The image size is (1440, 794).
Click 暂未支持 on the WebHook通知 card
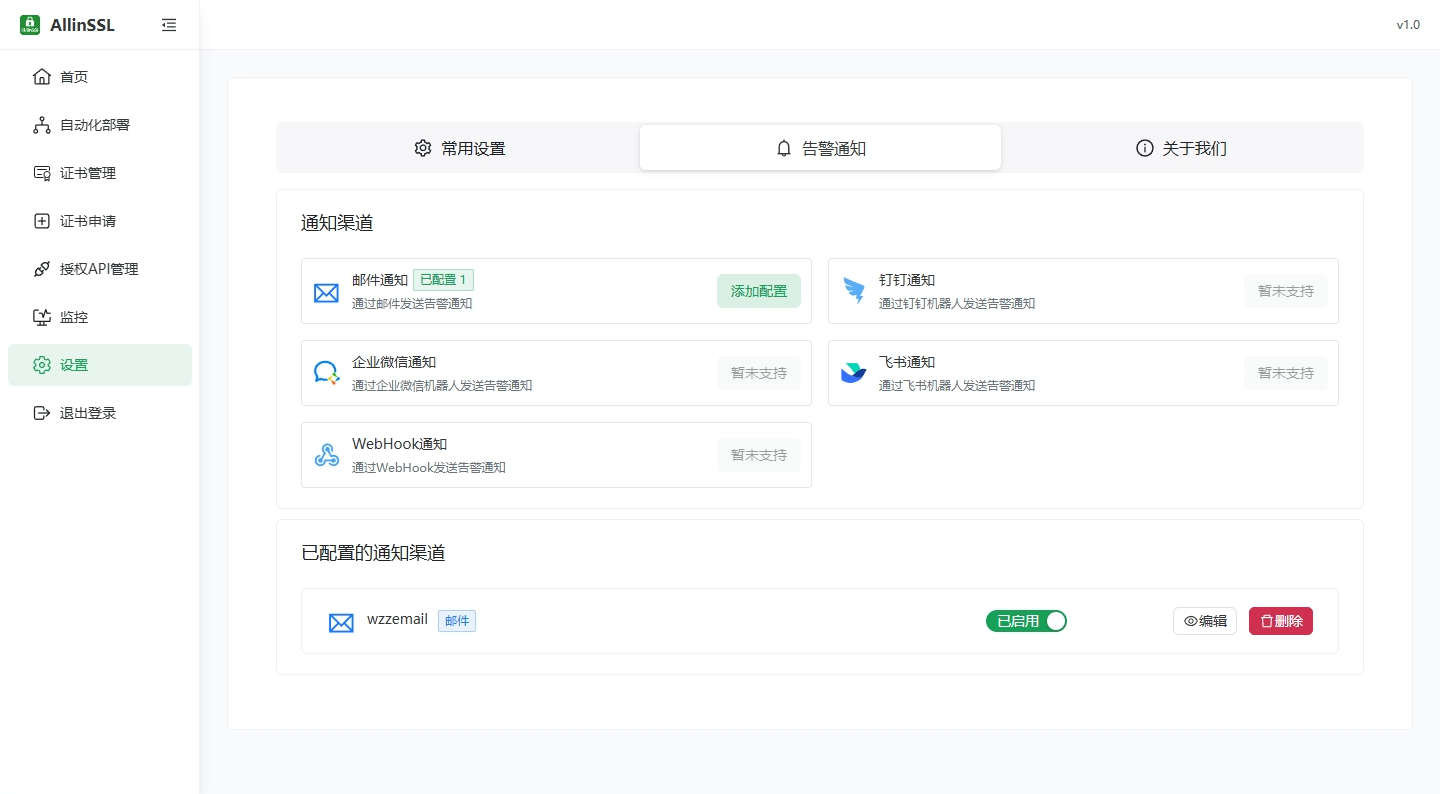click(x=758, y=454)
